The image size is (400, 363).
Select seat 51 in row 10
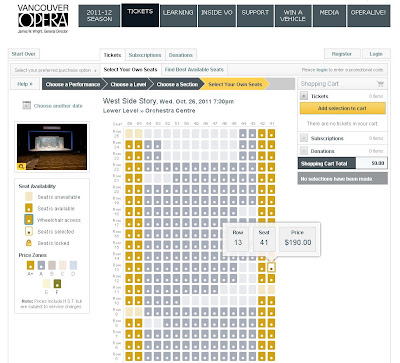pyautogui.click(x=176, y=301)
